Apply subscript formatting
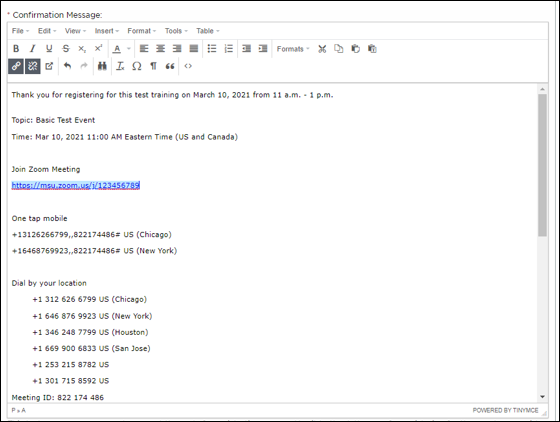560x422 pixels. click(82, 49)
